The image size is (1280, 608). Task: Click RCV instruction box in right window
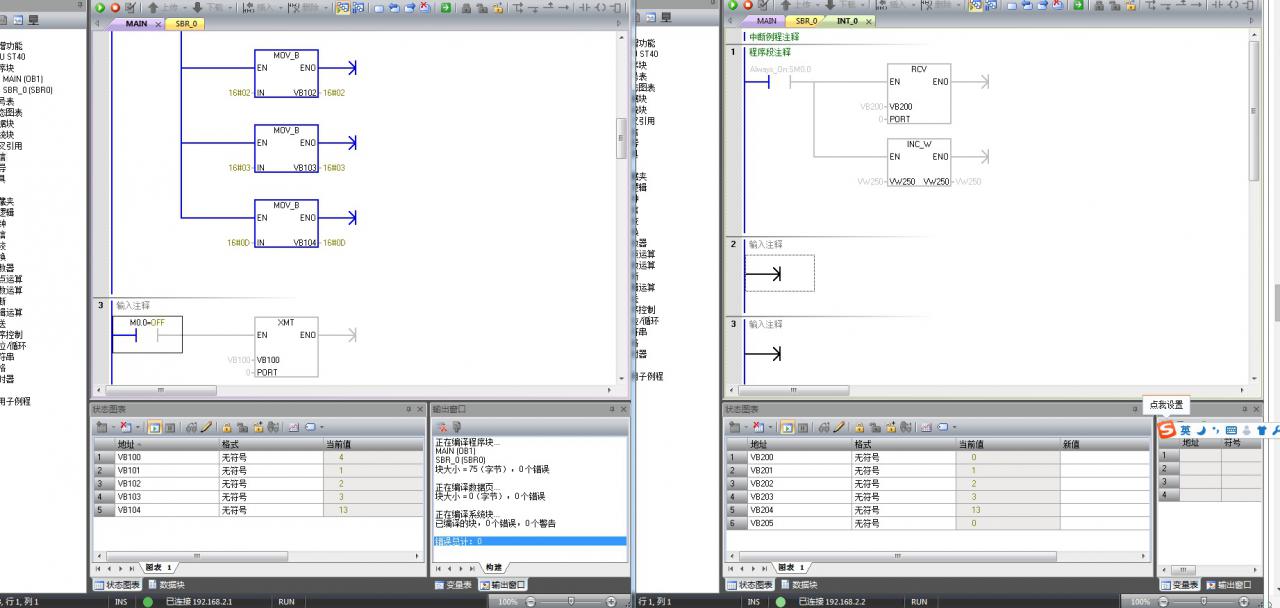919,94
